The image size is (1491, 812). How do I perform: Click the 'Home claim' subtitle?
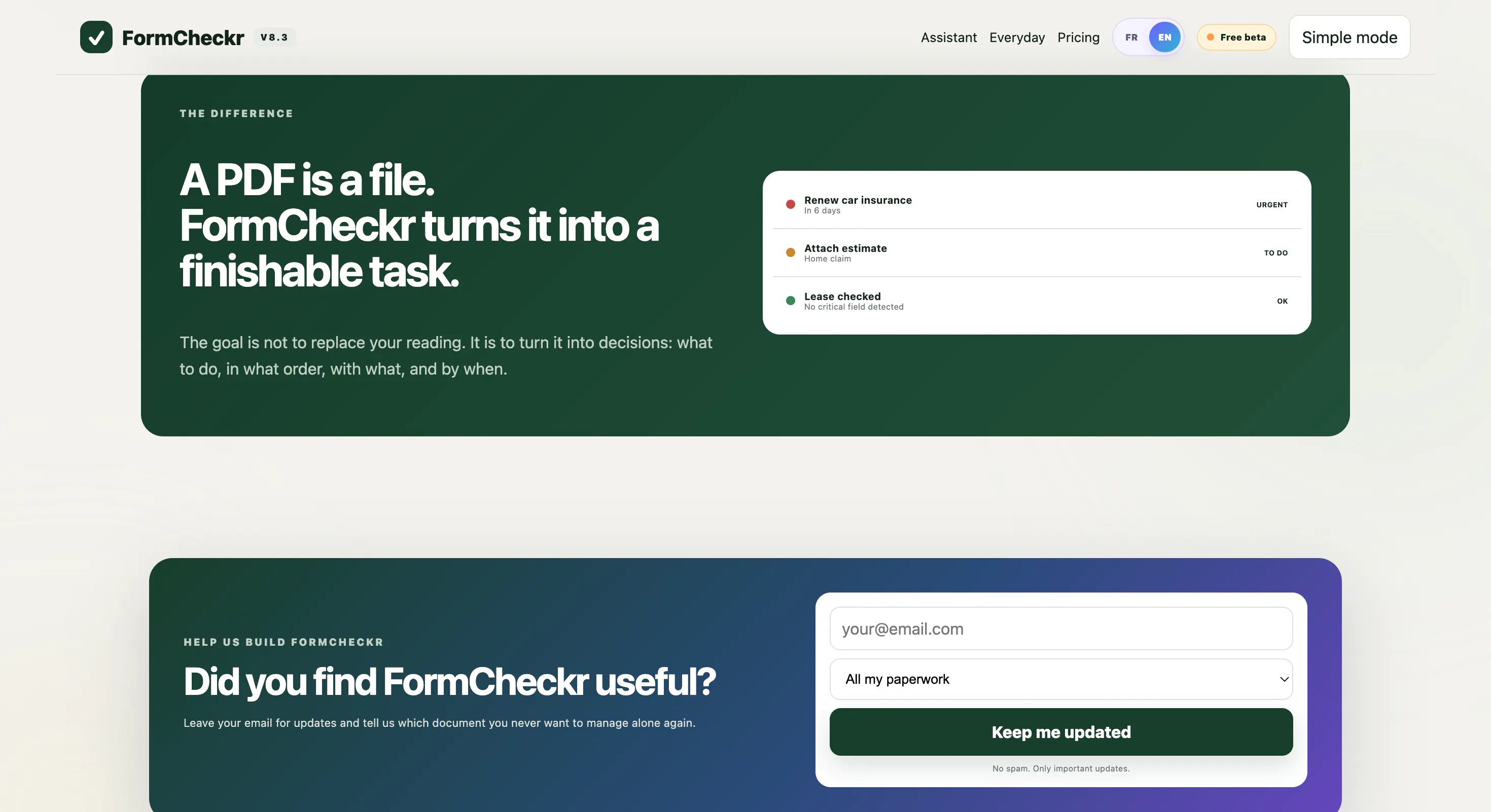point(827,259)
